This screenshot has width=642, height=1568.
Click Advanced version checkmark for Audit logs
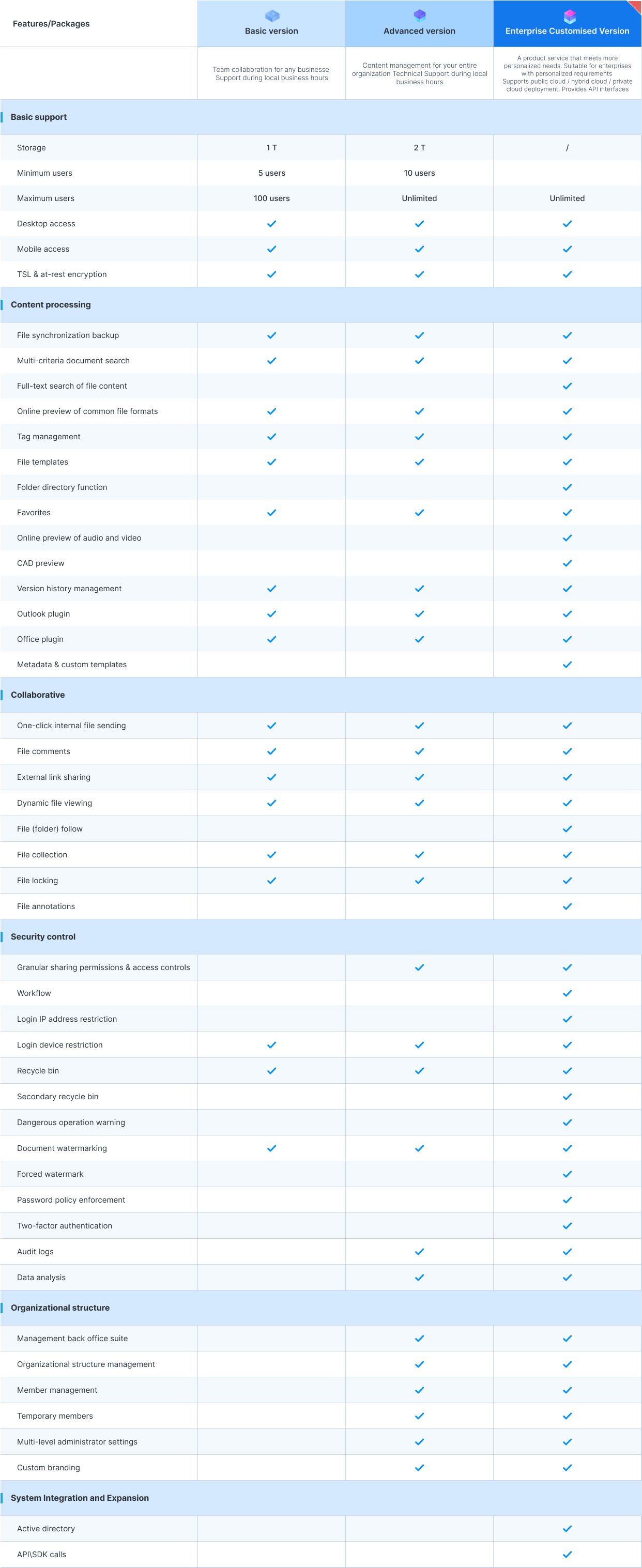point(419,1252)
